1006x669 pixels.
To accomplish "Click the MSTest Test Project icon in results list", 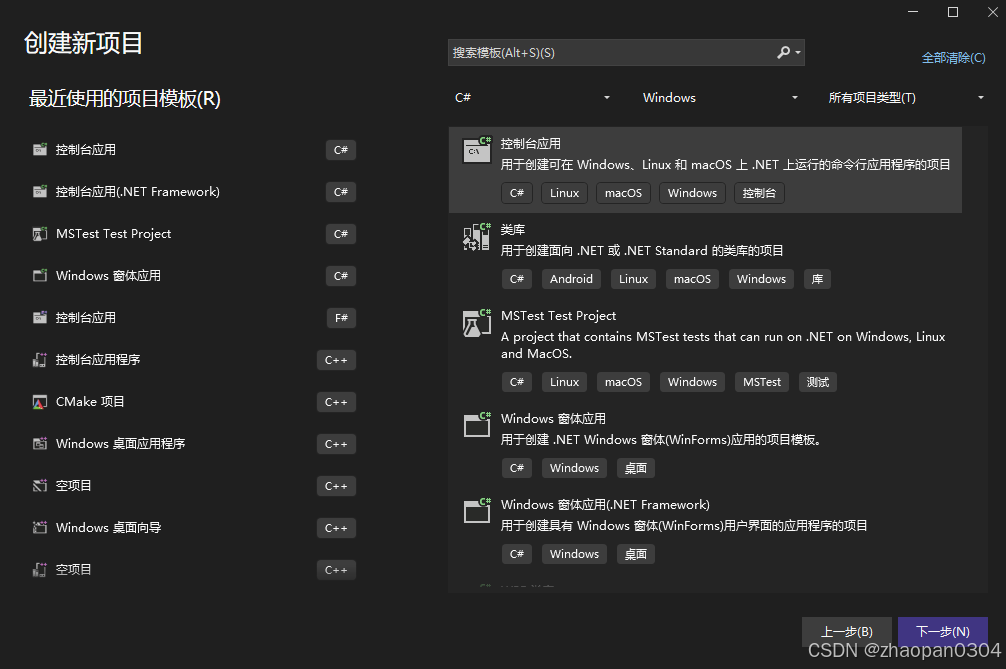I will [x=477, y=323].
